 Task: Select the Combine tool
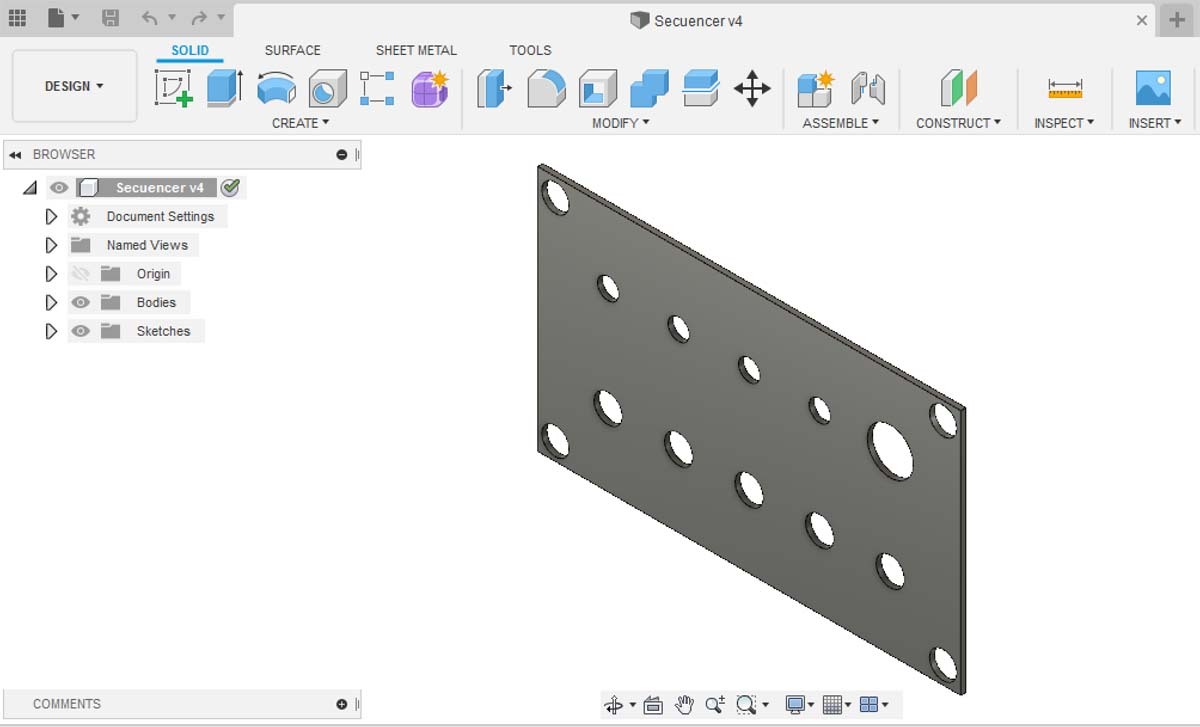[649, 88]
